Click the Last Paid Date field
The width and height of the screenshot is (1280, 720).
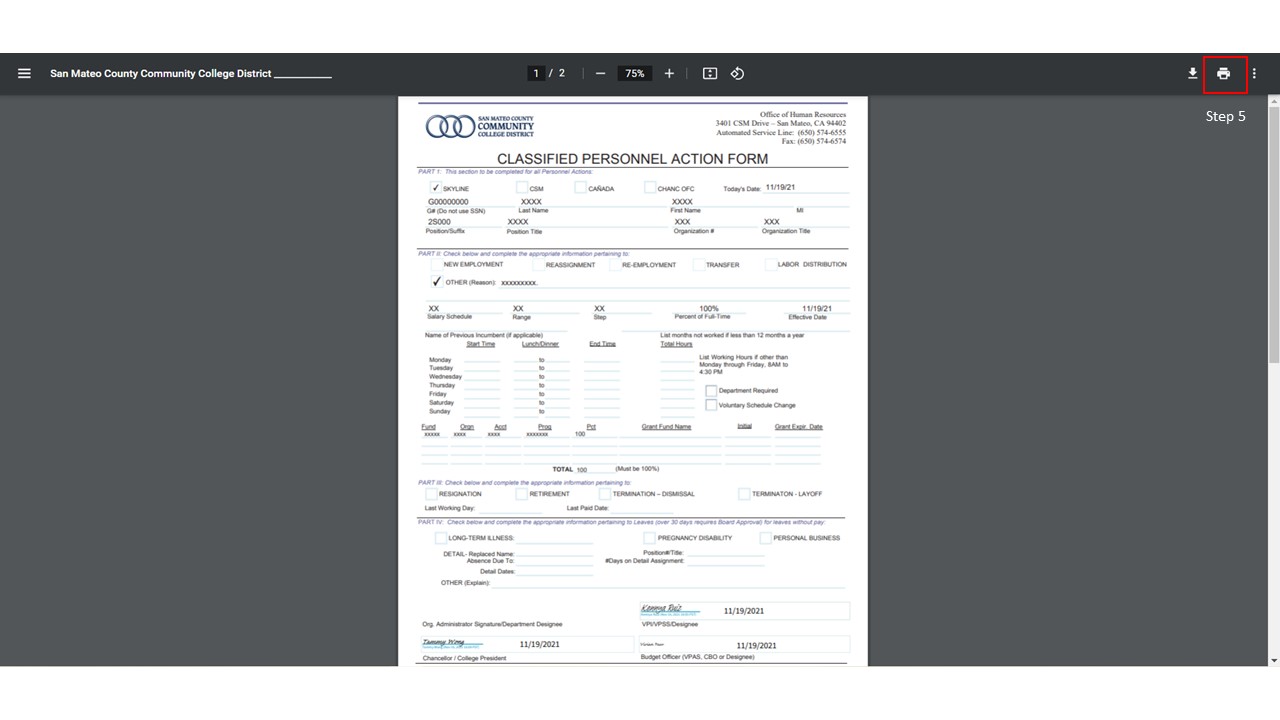point(641,508)
